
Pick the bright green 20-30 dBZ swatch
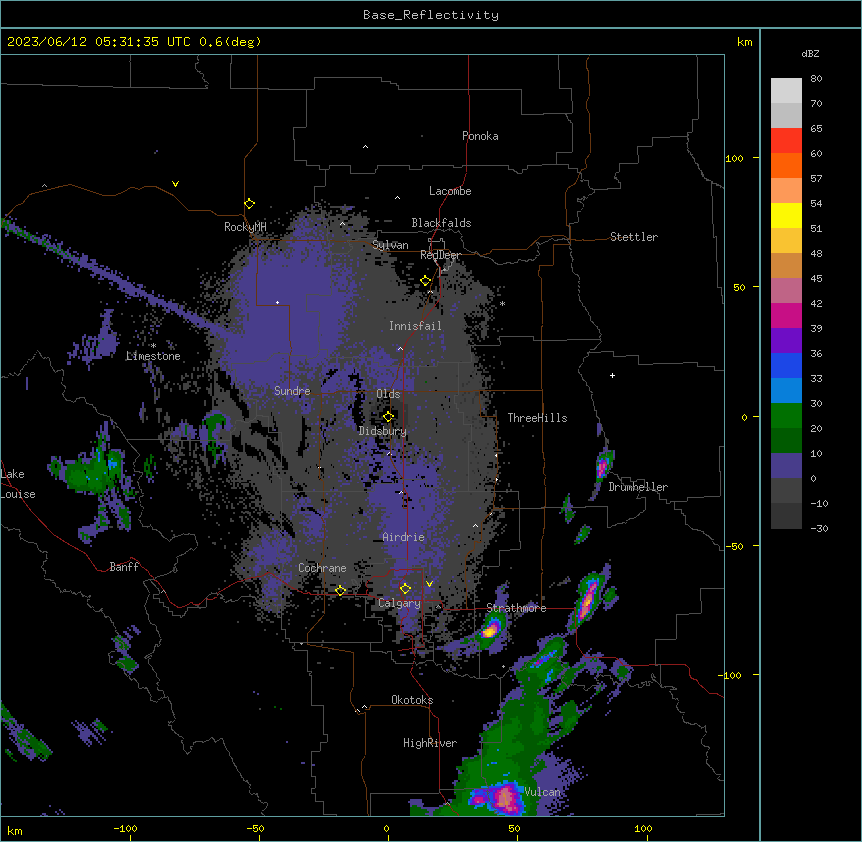click(x=786, y=416)
